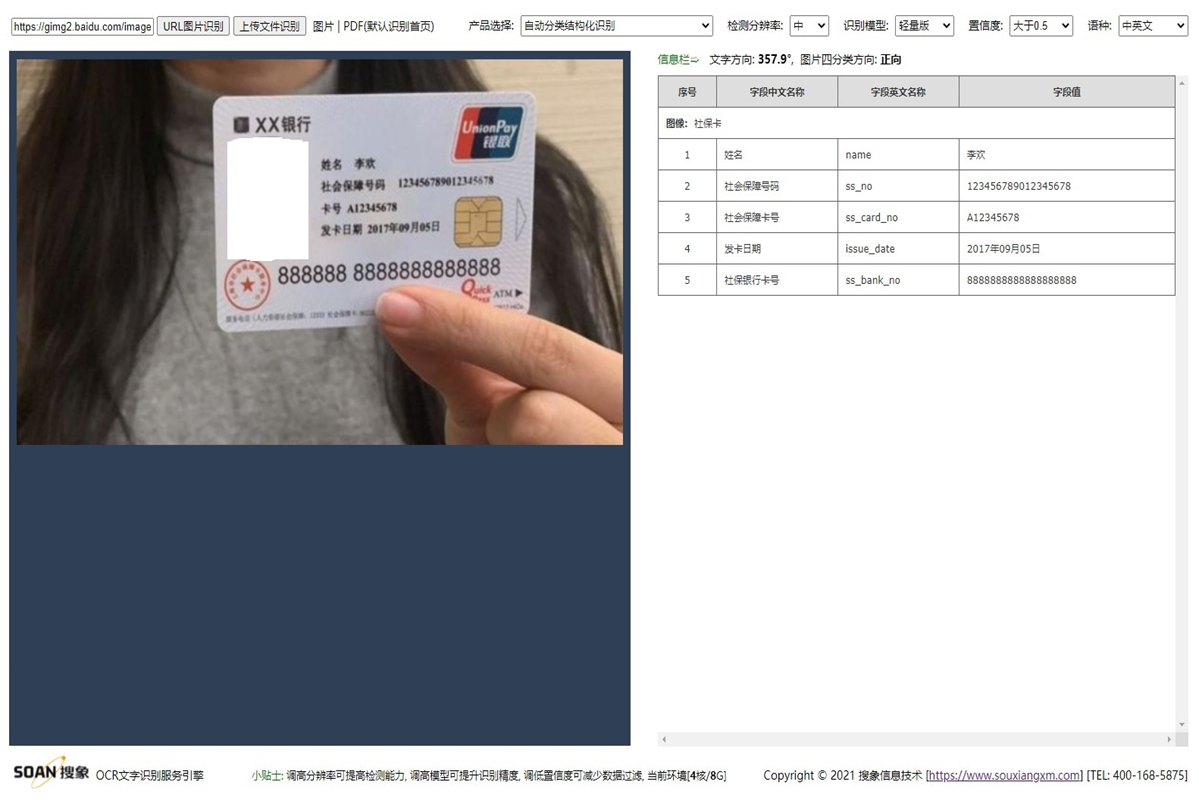
Task: Open the 置信度 dropdown
Action: pyautogui.click(x=1040, y=25)
